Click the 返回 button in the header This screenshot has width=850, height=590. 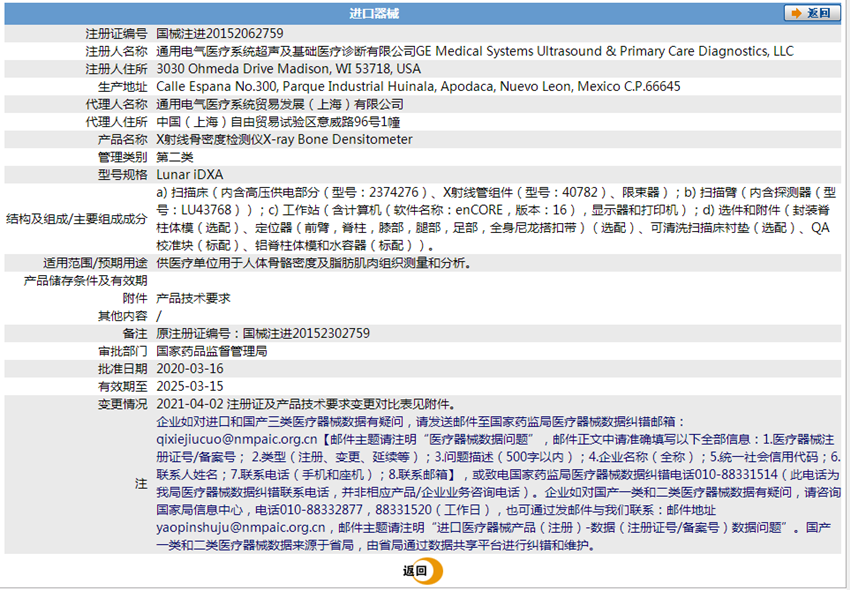tap(812, 13)
